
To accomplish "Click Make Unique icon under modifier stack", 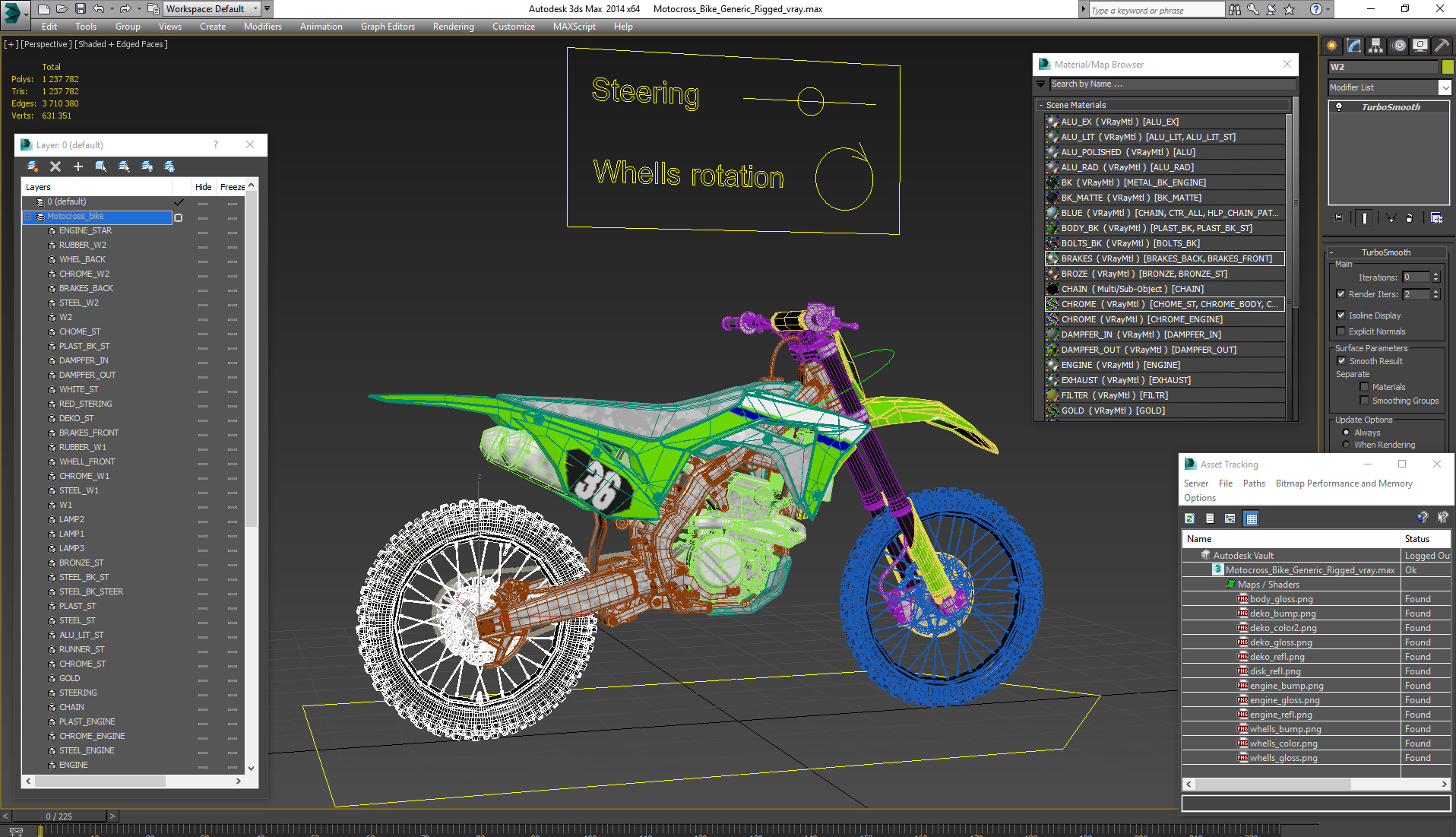I will click(x=1391, y=218).
